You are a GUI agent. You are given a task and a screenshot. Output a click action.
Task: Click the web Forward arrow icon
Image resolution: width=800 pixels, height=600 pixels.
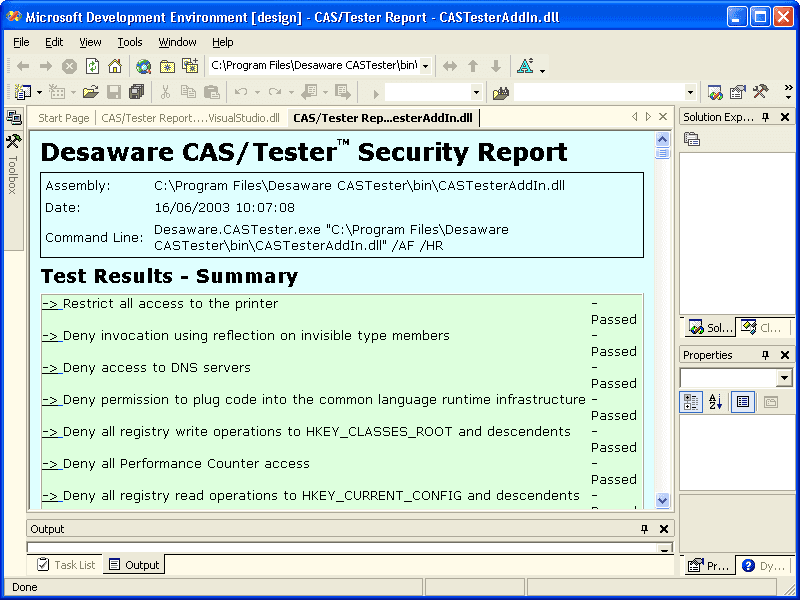click(x=46, y=66)
